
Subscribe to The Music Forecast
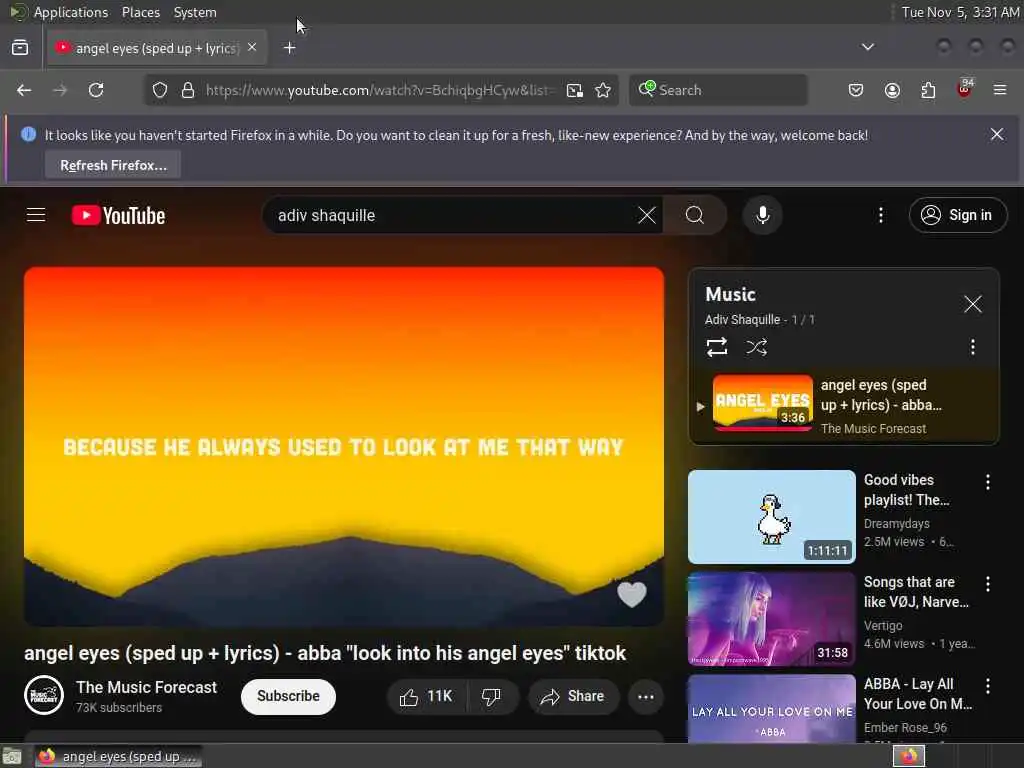point(288,697)
